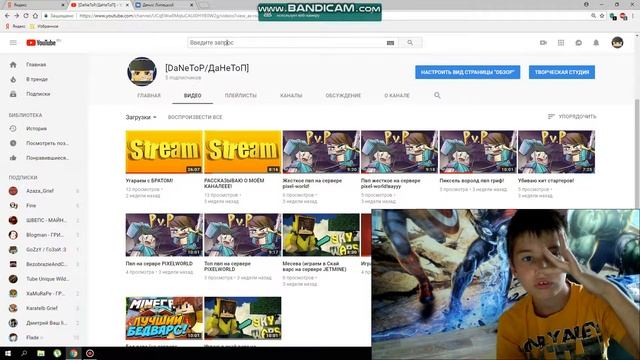Click the Топ пвп на сервере PIXELWORLD title

227,267
